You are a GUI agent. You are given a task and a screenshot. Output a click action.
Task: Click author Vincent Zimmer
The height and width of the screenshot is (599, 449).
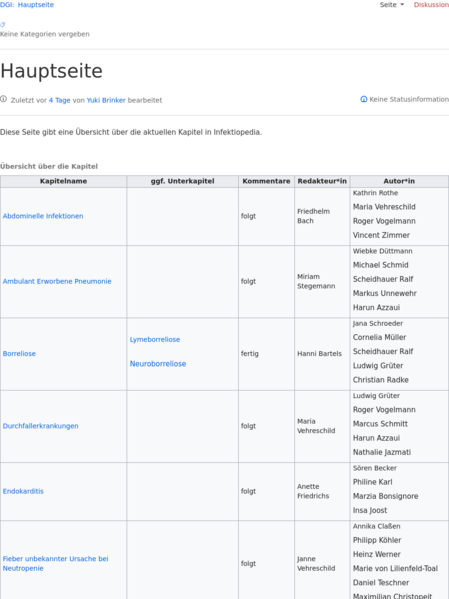pos(381,235)
